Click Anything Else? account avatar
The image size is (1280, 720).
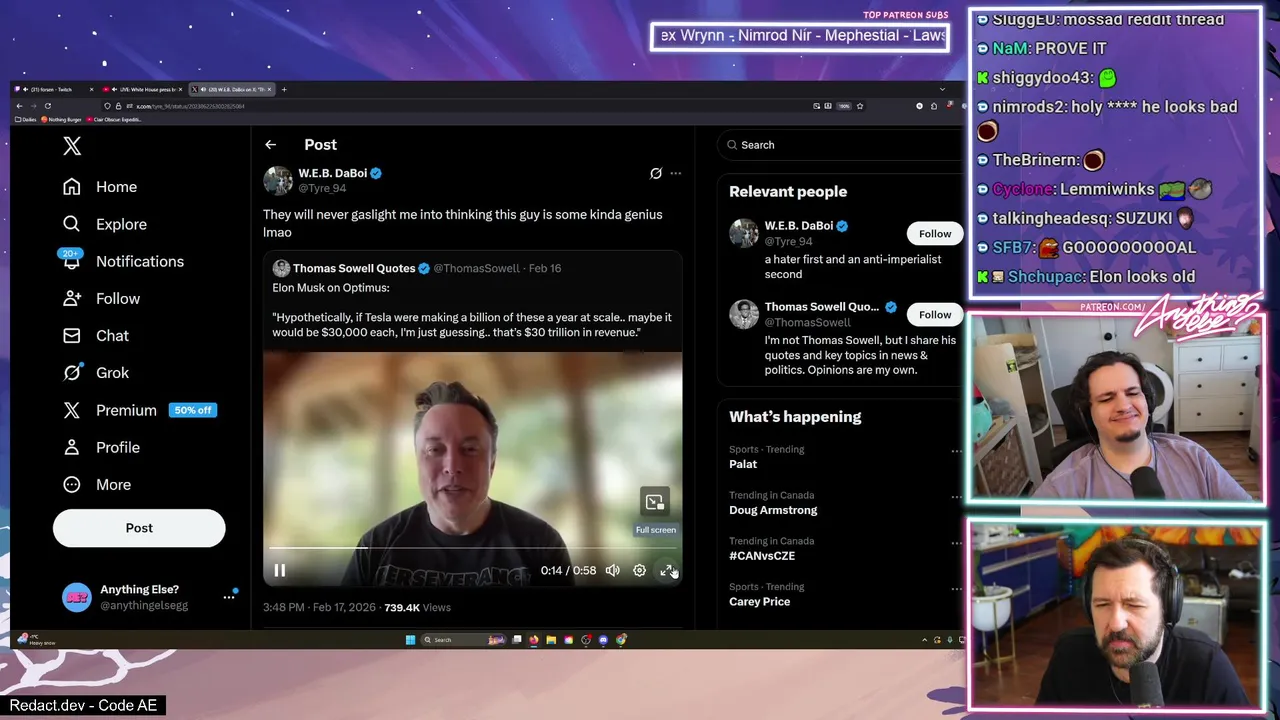coord(77,597)
